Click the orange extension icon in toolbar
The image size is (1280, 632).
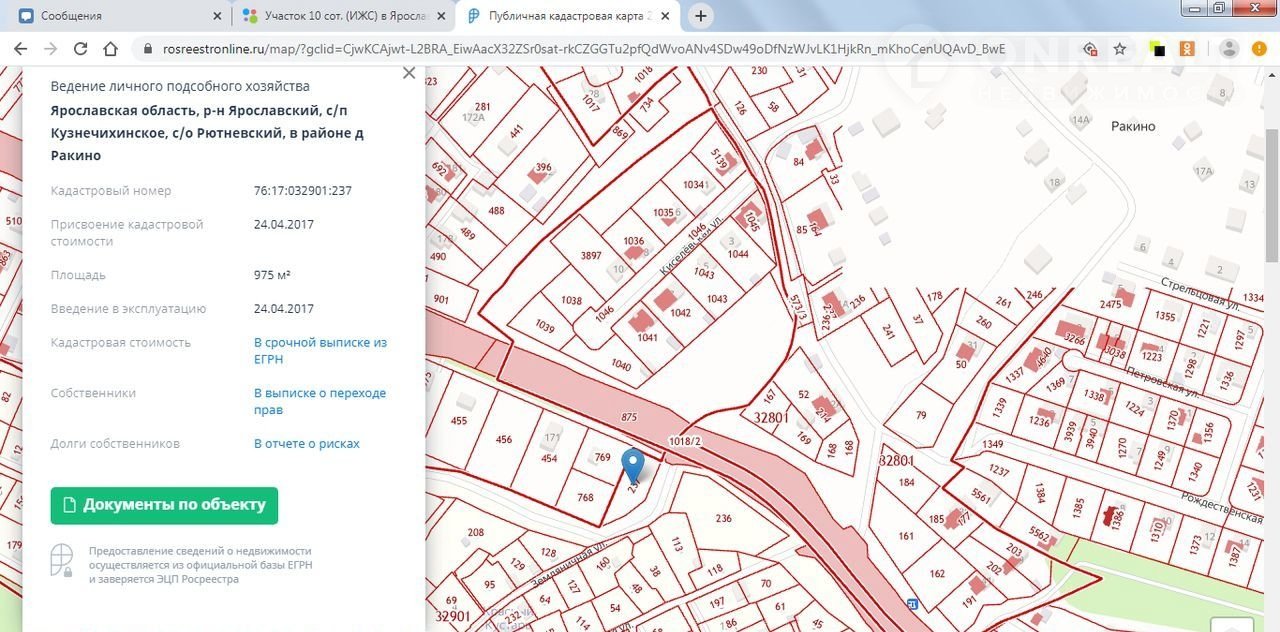(x=1187, y=49)
